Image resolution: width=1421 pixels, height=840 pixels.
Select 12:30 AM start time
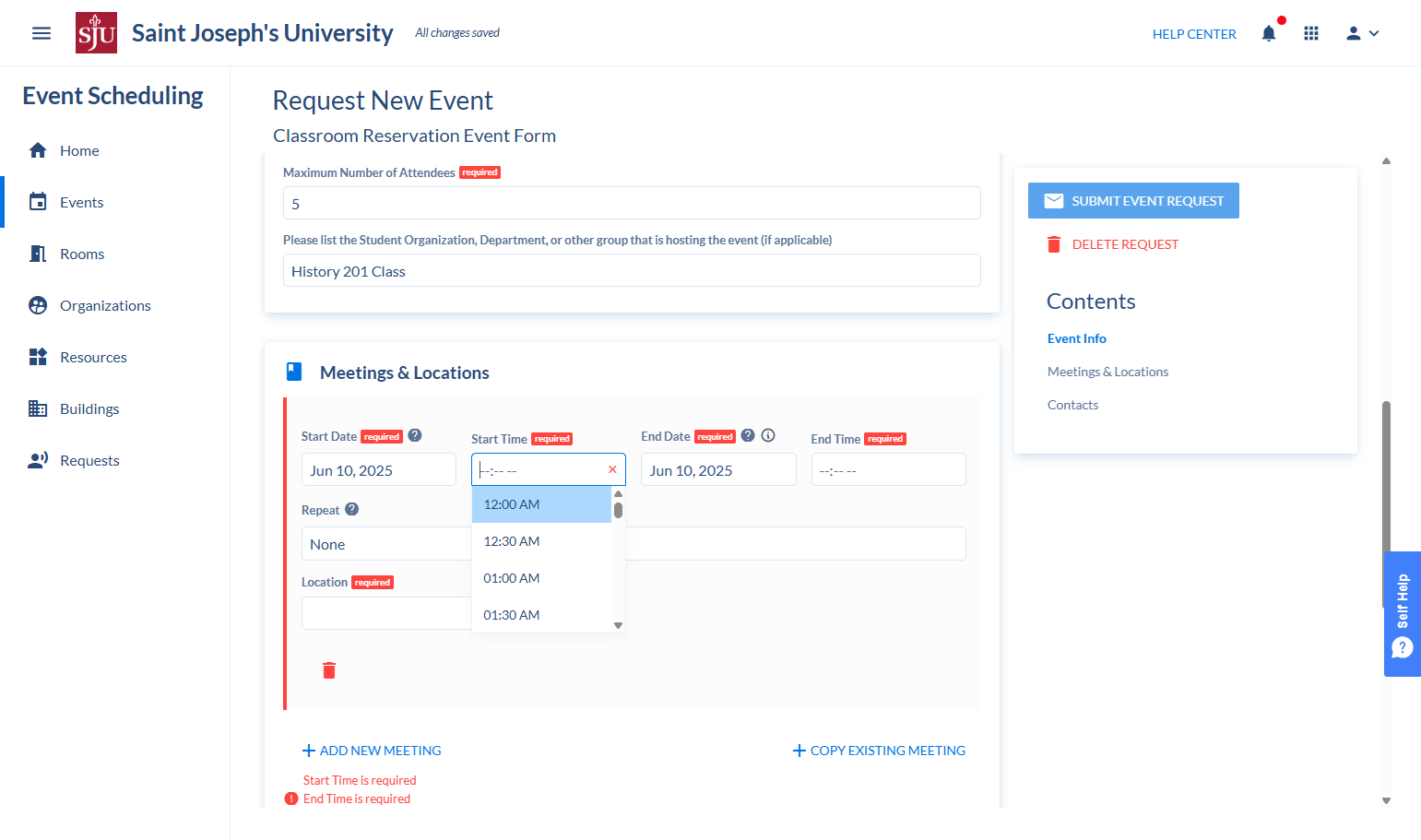coord(541,541)
